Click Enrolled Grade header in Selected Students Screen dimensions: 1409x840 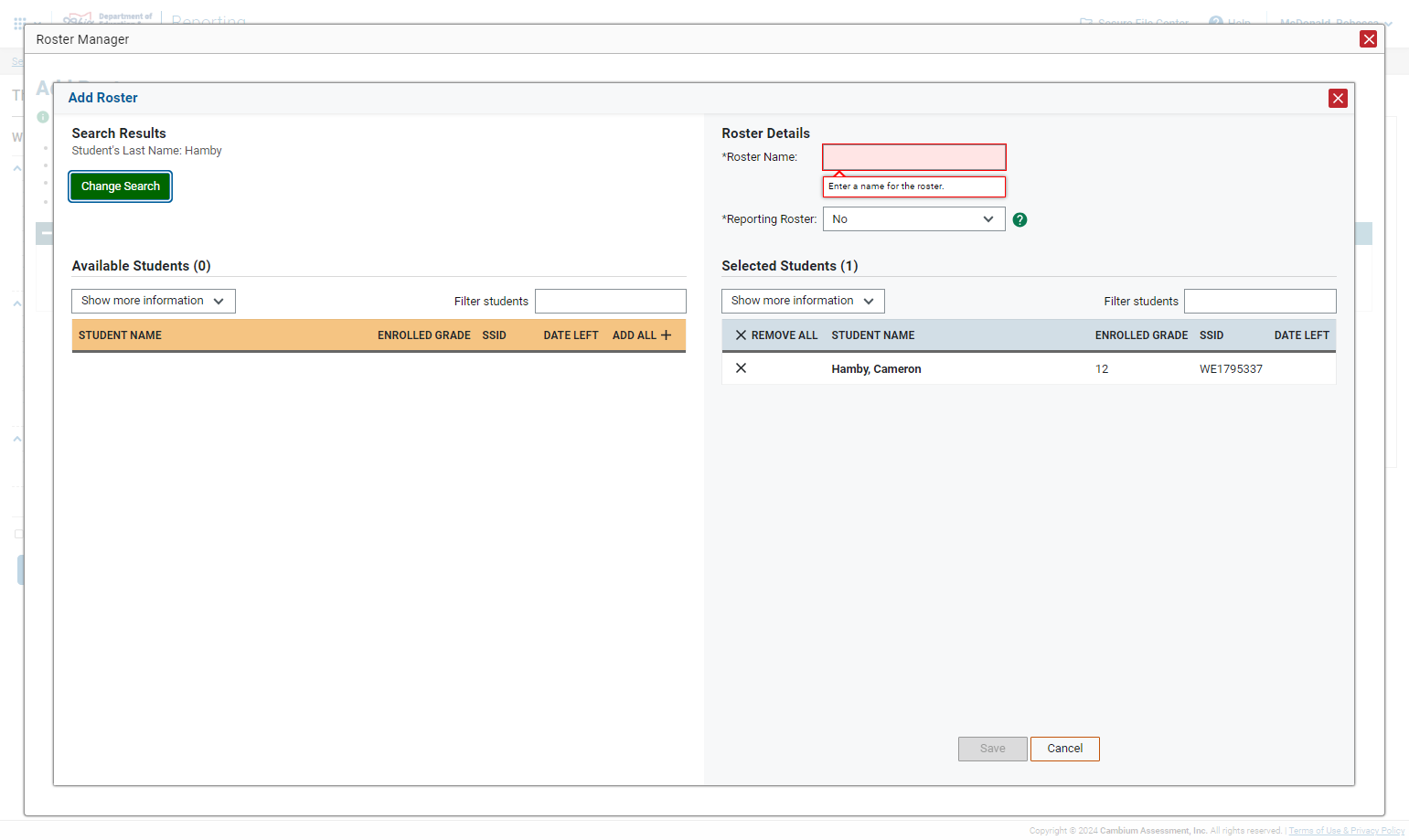(x=1141, y=335)
